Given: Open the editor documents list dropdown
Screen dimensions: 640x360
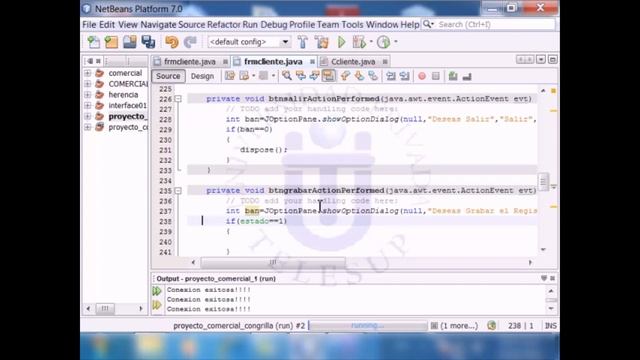Looking at the screenshot, I should tap(541, 60).
